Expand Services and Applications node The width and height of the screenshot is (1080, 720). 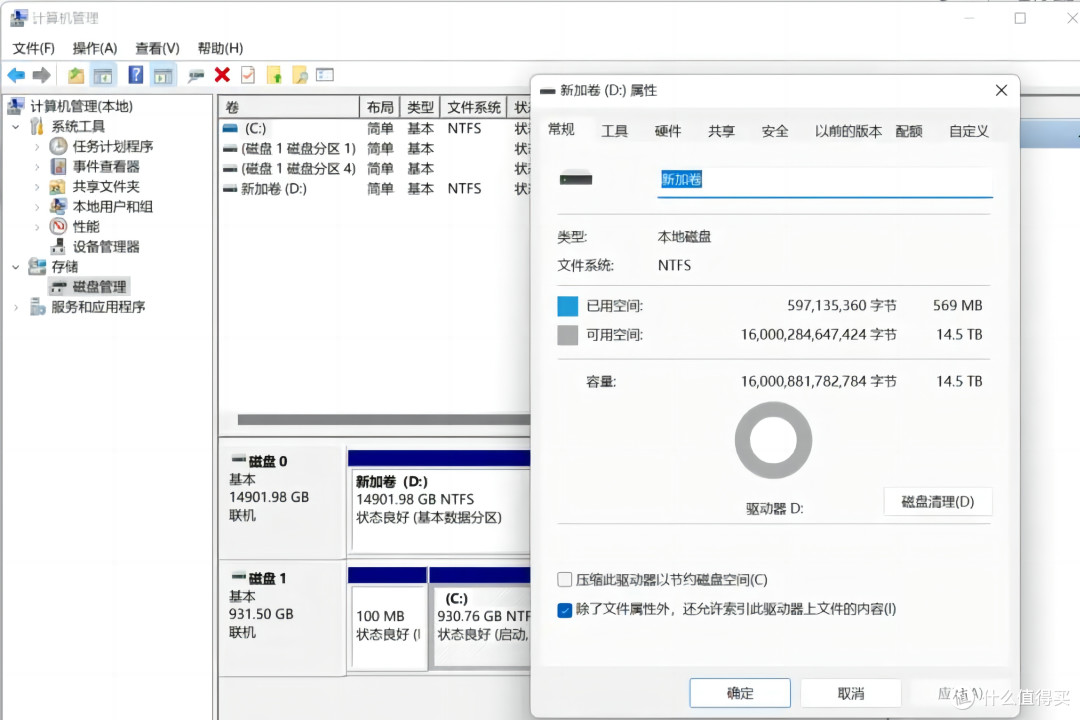coord(16,307)
